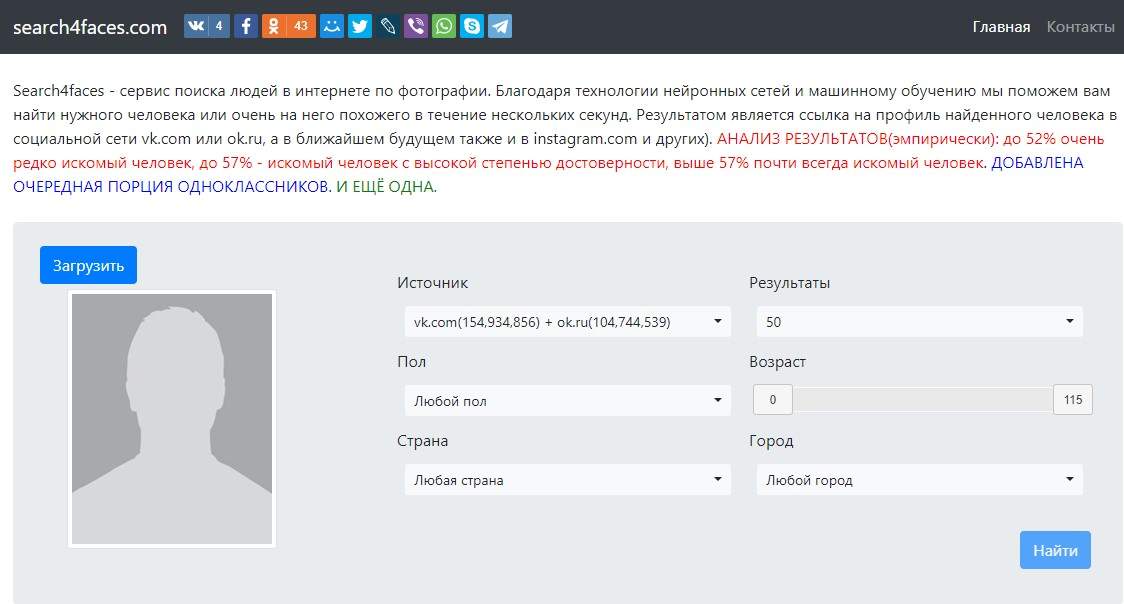Viewport: 1124px width, 604px height.
Task: Click the Возраст age range slider track
Action: (922, 400)
